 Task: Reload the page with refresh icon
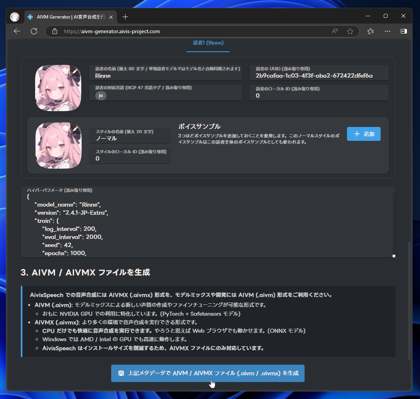coord(34,31)
